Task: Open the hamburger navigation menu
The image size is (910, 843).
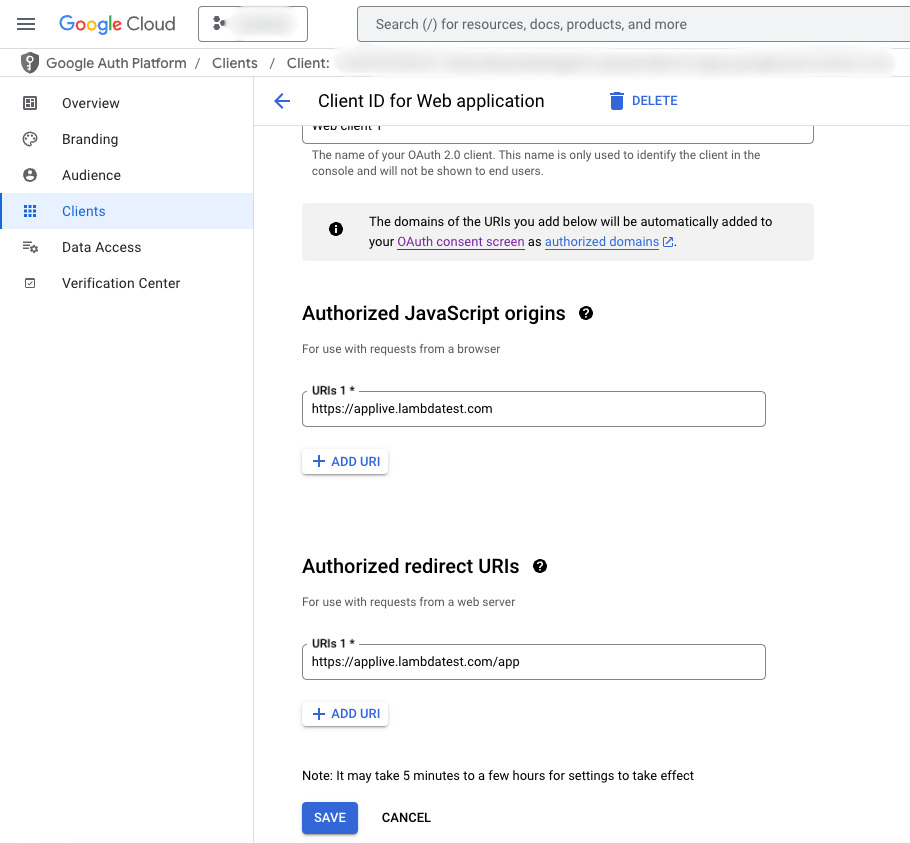Action: [26, 24]
